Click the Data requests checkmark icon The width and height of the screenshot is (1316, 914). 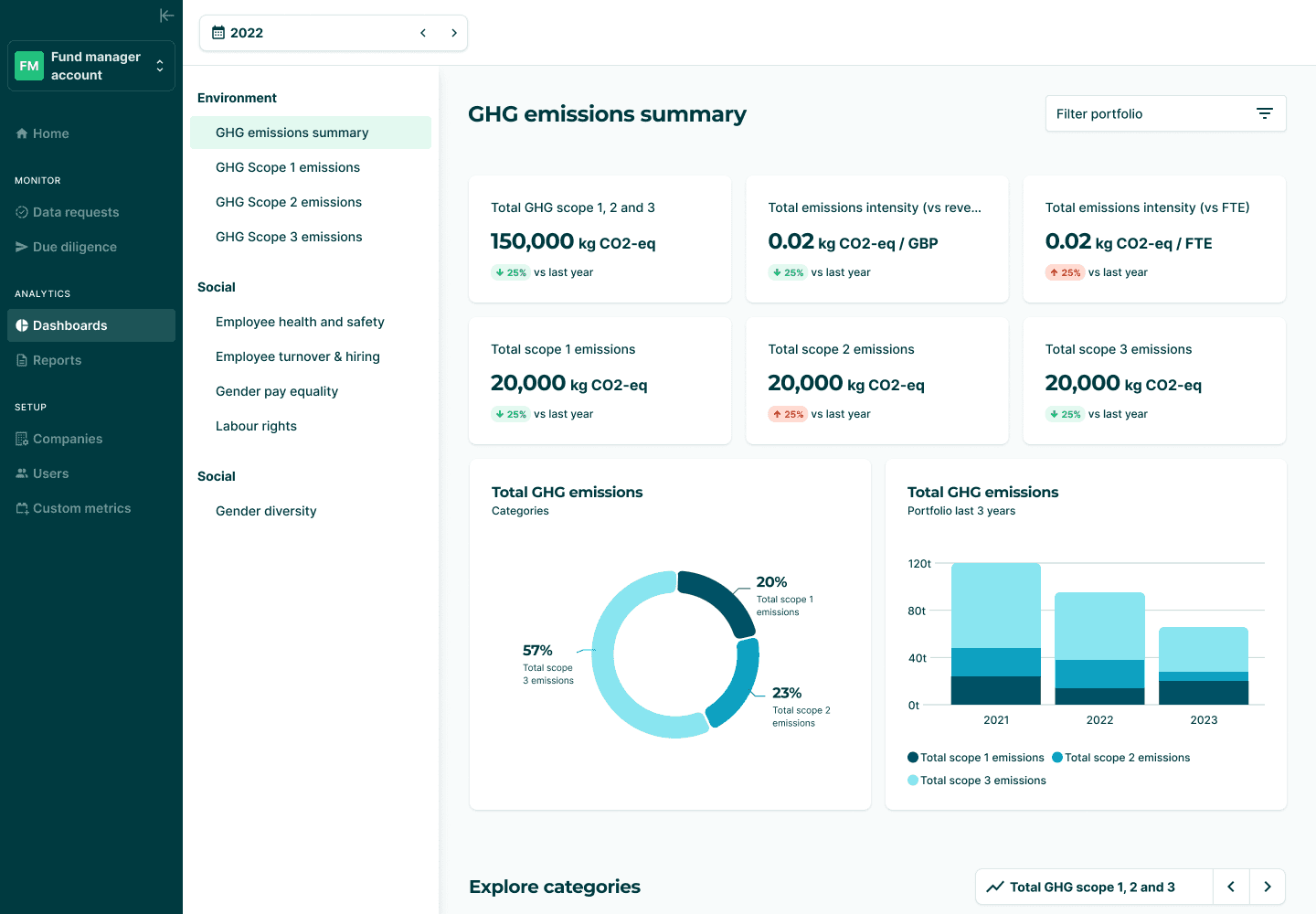(x=22, y=212)
